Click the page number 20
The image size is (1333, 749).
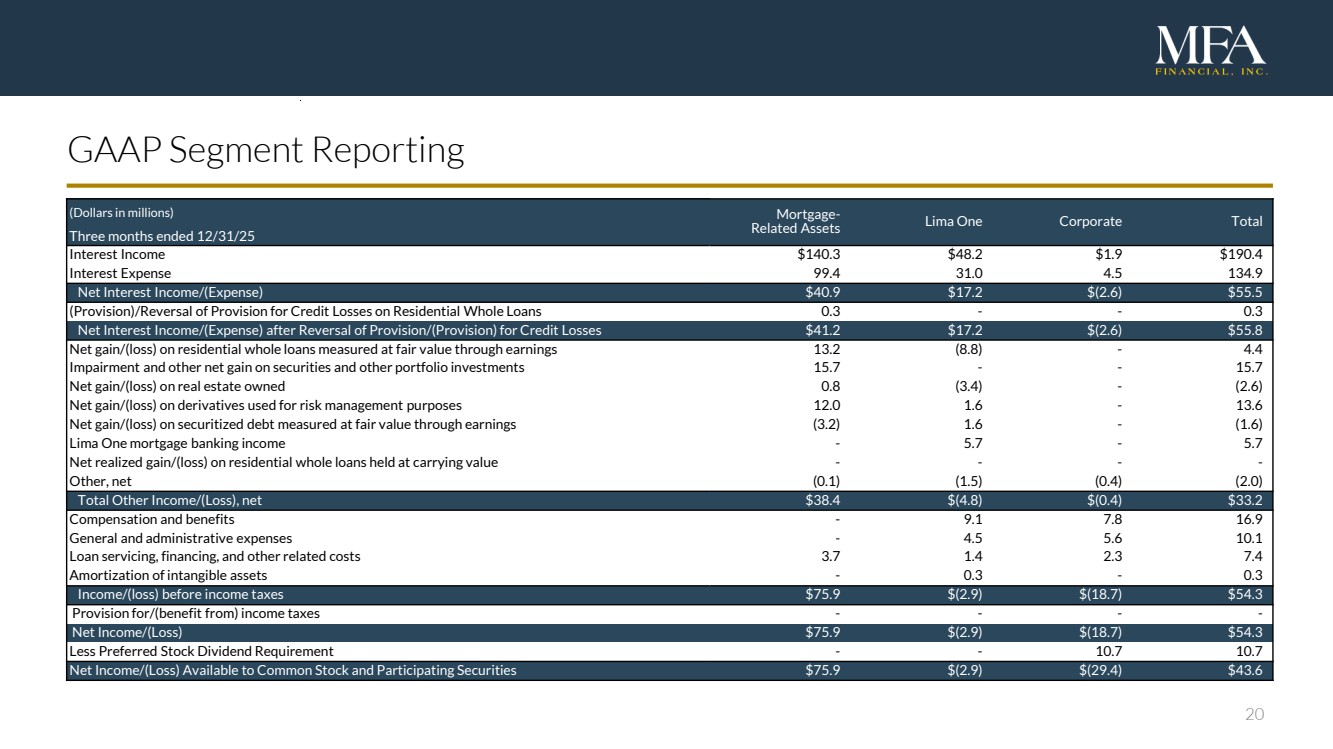(x=1254, y=714)
